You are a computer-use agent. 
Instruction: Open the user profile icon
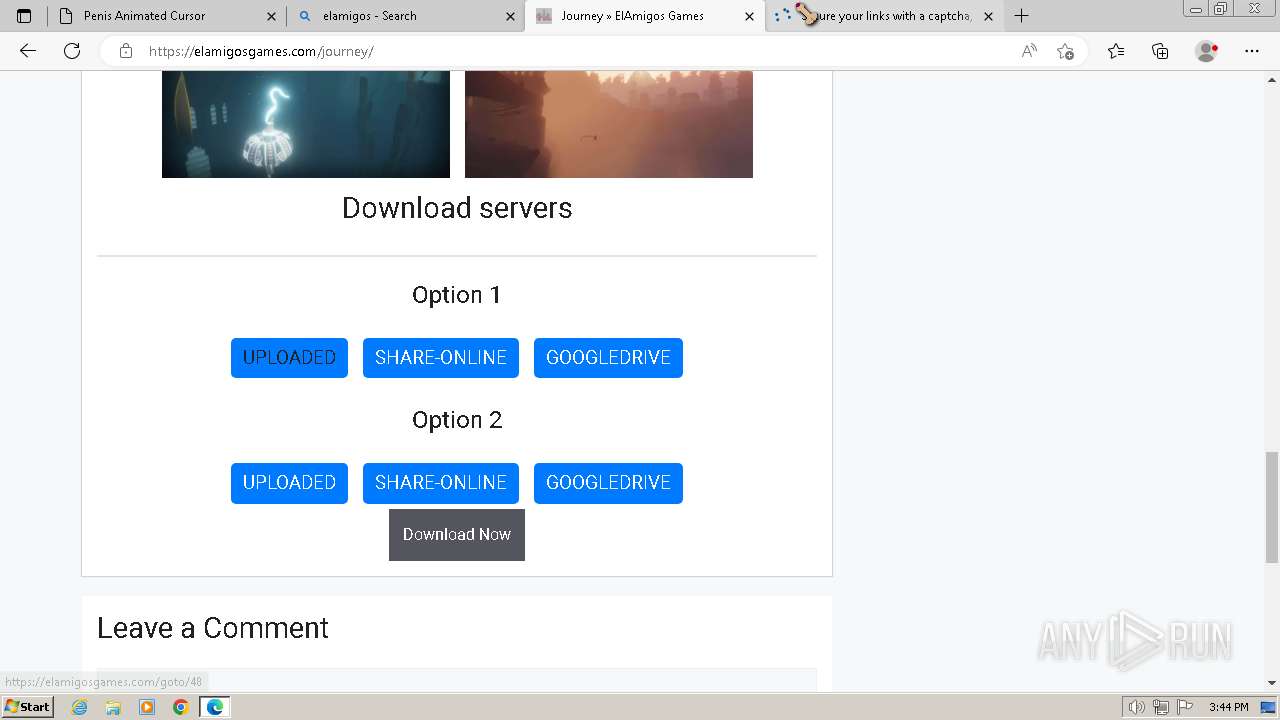point(1207,51)
